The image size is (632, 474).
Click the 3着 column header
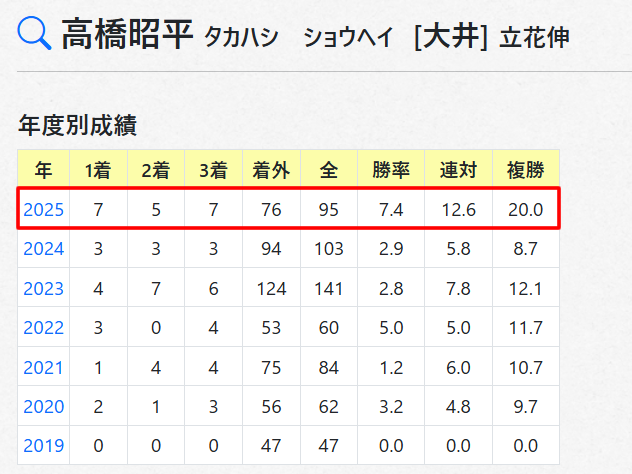(213, 170)
